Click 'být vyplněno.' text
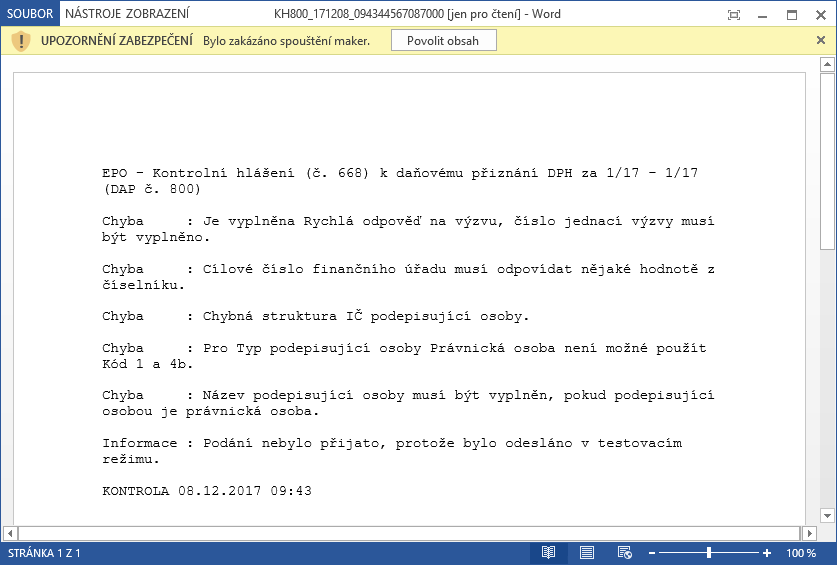 pos(156,237)
